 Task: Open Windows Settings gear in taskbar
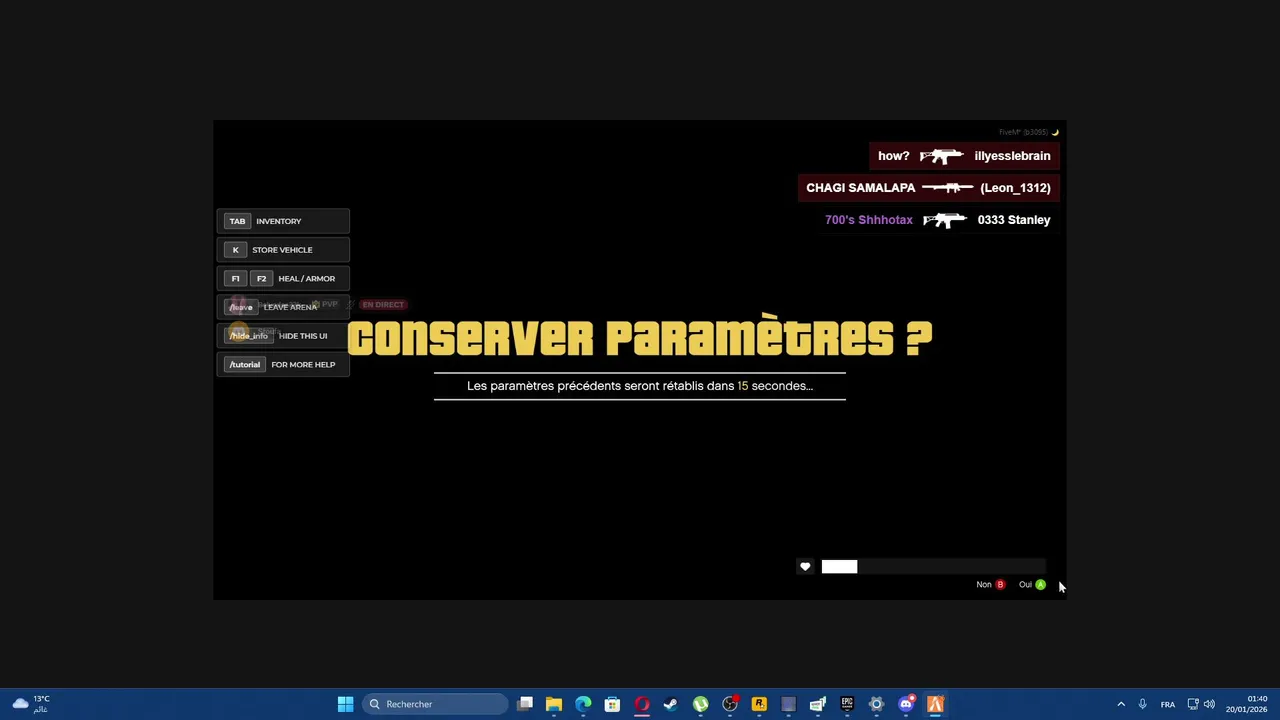coord(876,704)
